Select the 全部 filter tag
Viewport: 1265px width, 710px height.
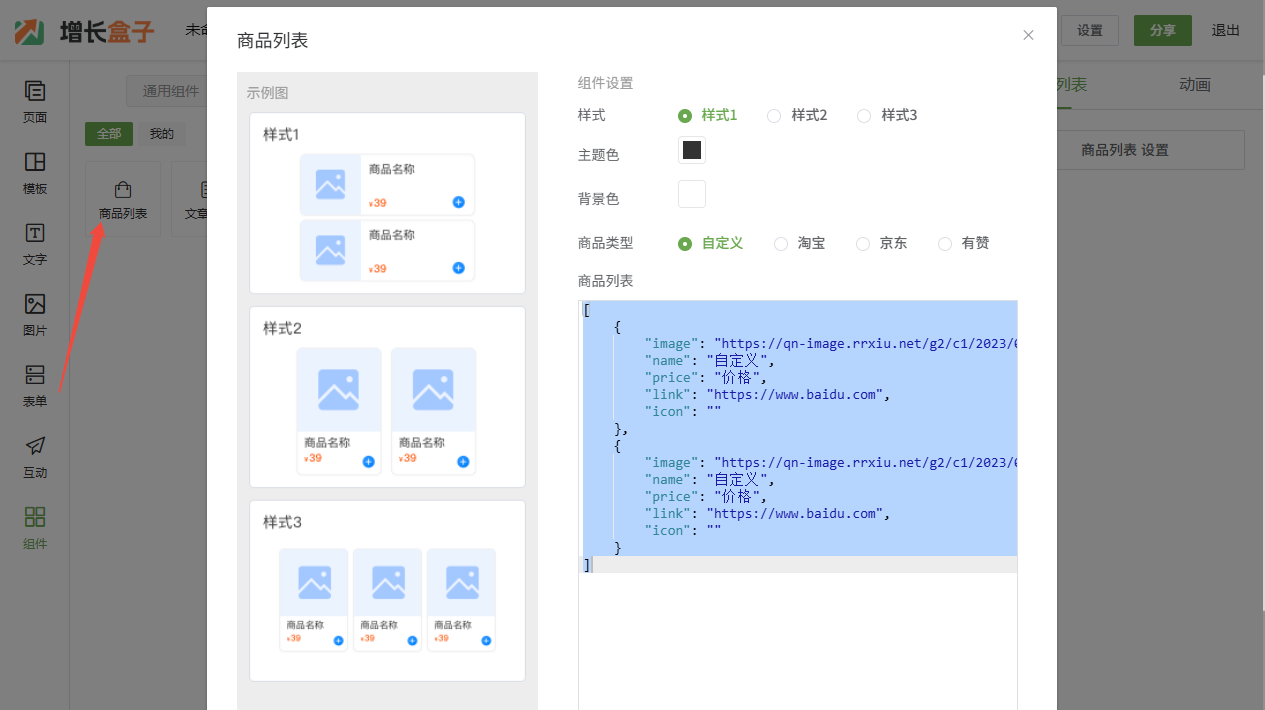click(109, 133)
